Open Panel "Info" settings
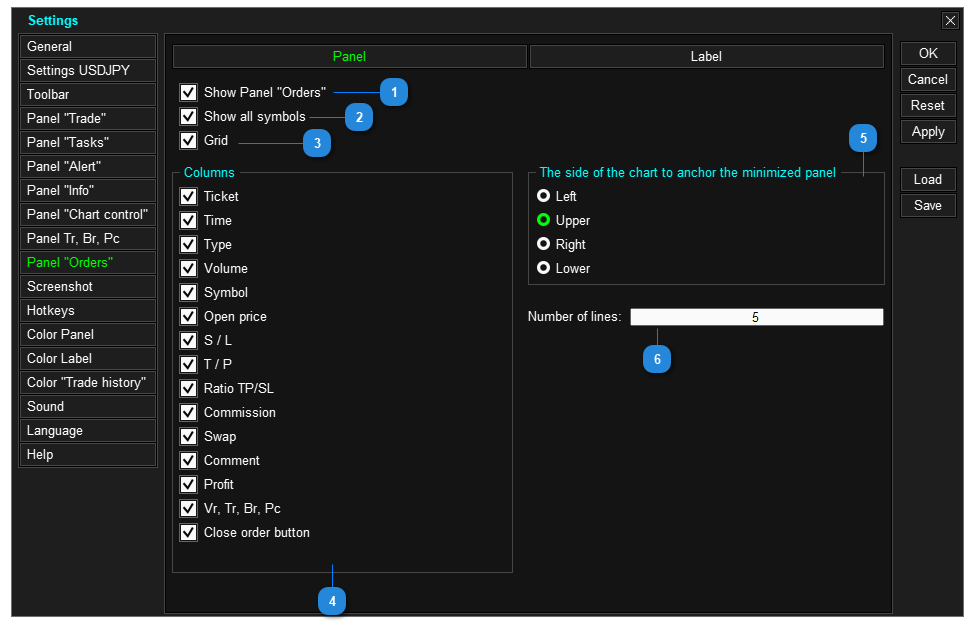This screenshot has height=636, width=974. click(88, 191)
